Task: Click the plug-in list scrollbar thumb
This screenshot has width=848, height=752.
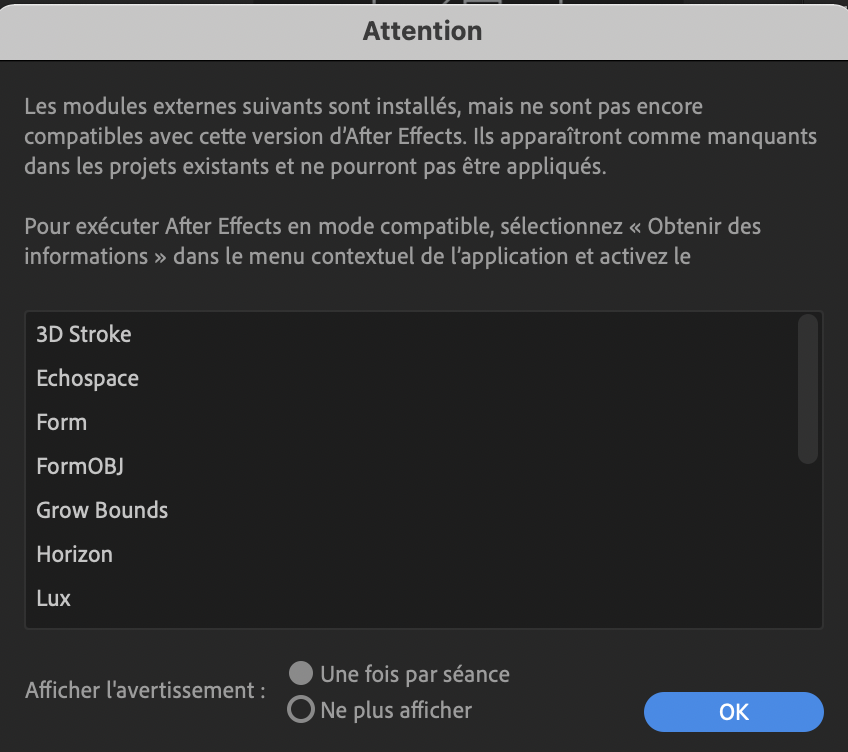Action: (808, 388)
